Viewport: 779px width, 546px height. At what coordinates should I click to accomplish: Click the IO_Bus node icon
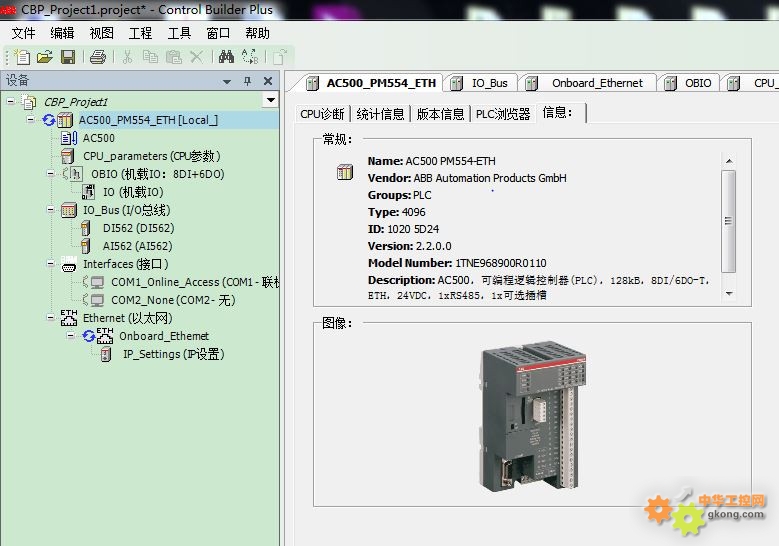69,210
